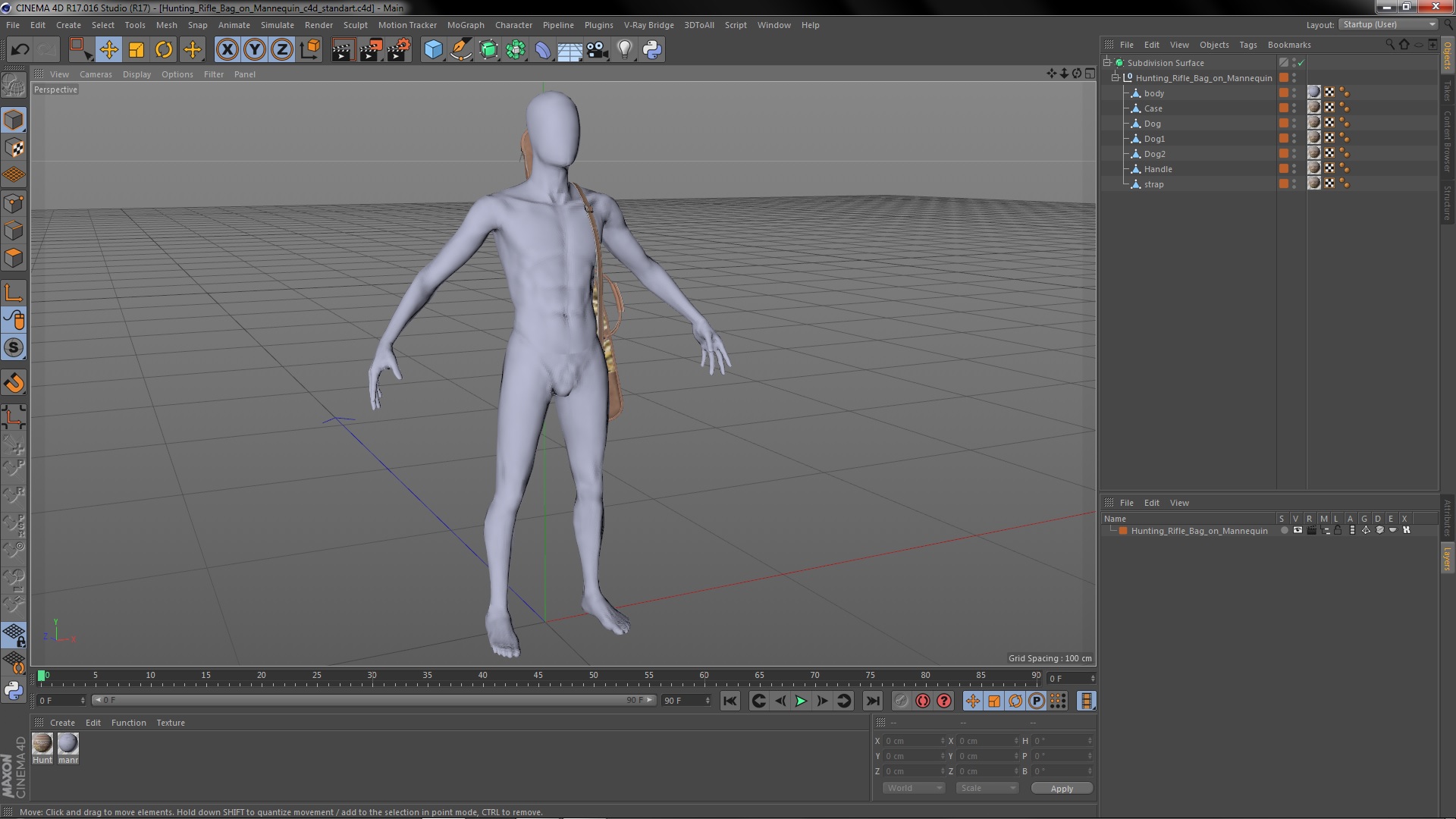This screenshot has width=1456, height=819.
Task: Switch to Texture mode
Action: point(14,148)
